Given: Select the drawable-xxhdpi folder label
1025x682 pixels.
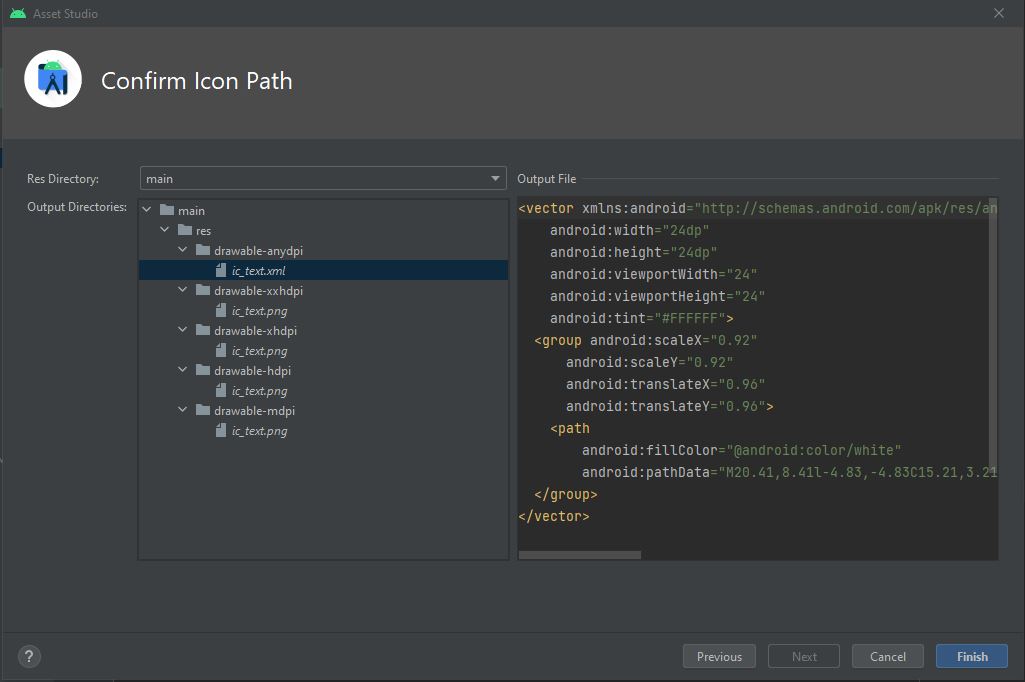Looking at the screenshot, I should click(258, 290).
